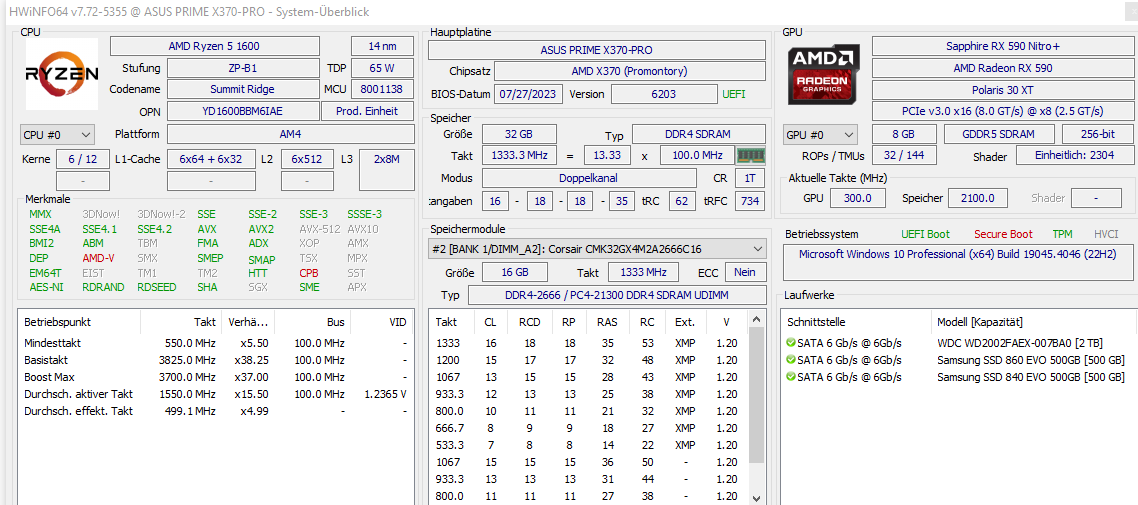1138x505 pixels.
Task: Click the ECC value Nein
Action: tap(746, 272)
